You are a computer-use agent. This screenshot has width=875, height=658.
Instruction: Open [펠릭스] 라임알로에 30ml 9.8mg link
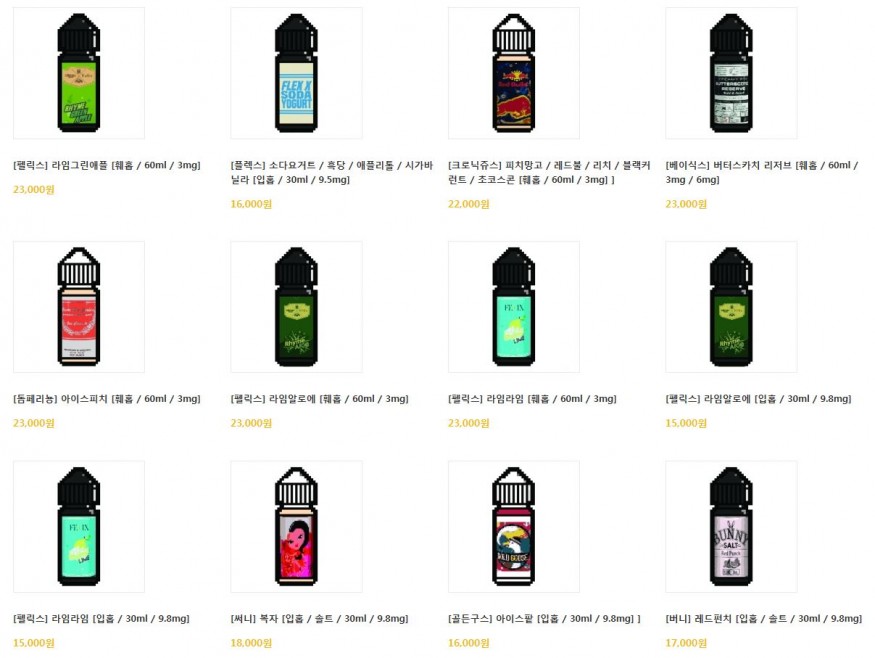[x=758, y=399]
